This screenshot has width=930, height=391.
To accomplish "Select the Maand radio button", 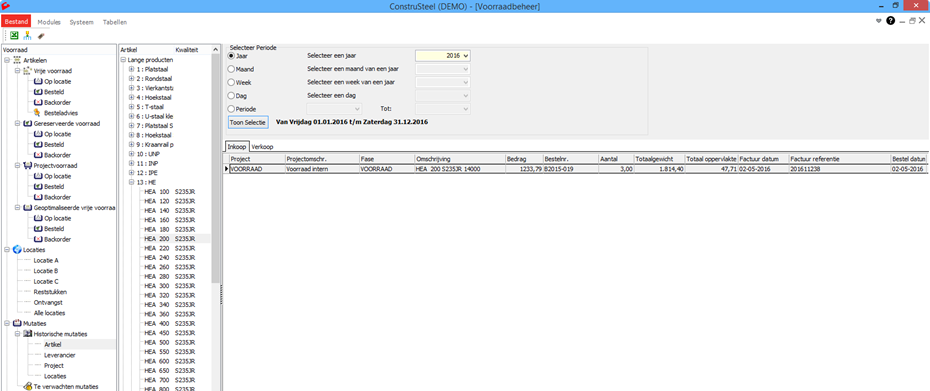I will coord(231,69).
